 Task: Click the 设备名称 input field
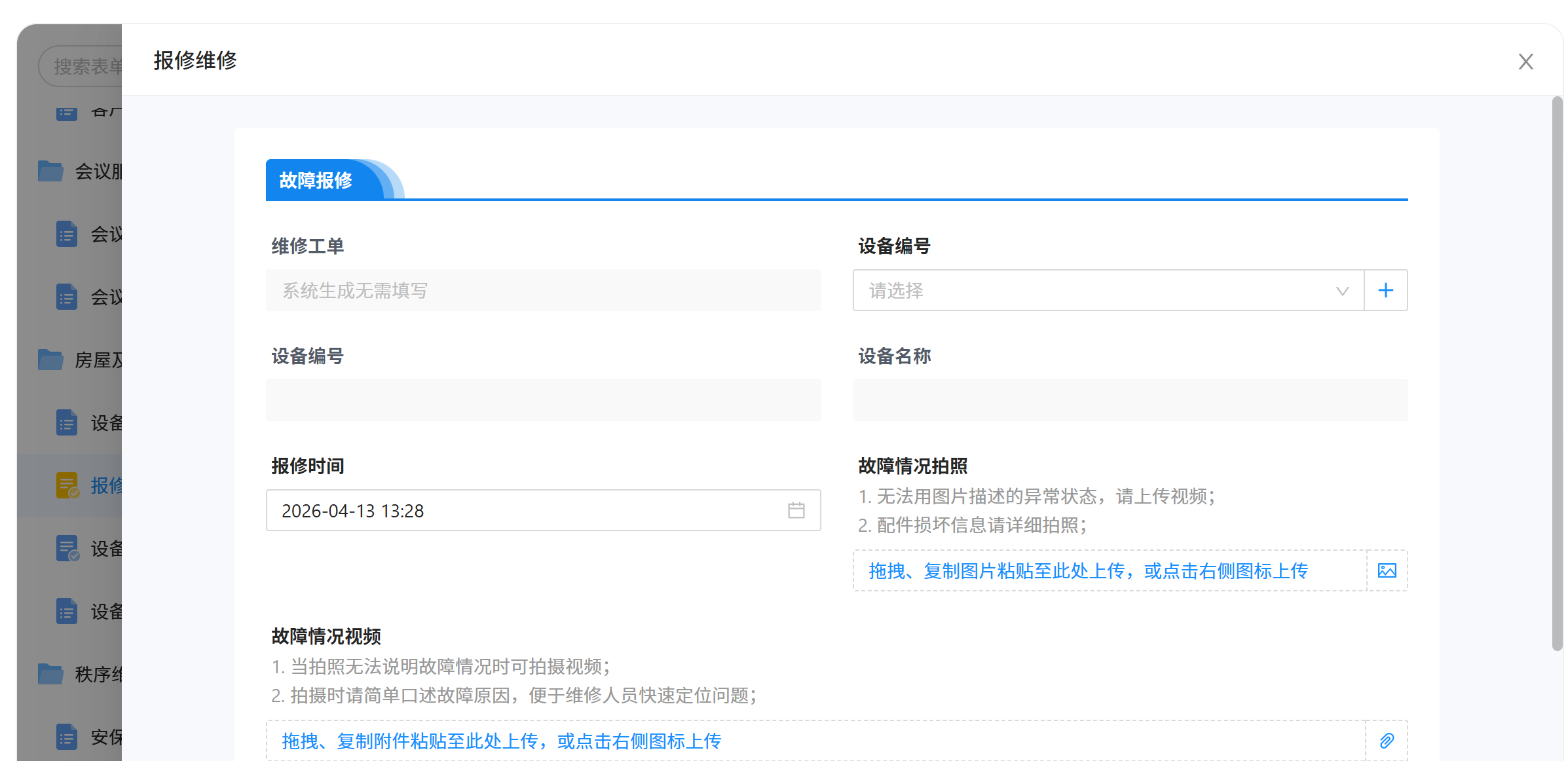click(1130, 400)
